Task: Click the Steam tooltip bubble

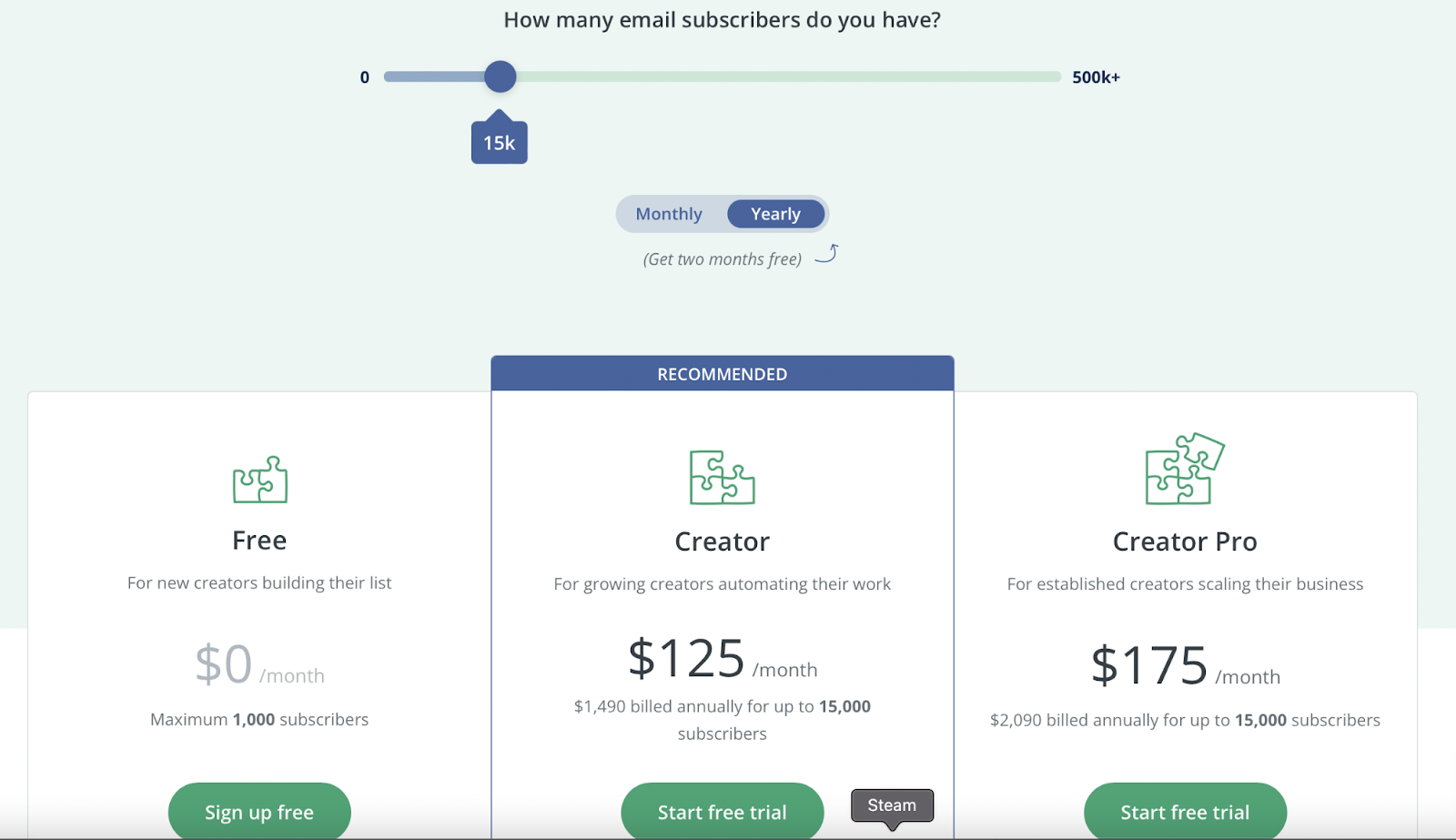Action: tap(891, 804)
